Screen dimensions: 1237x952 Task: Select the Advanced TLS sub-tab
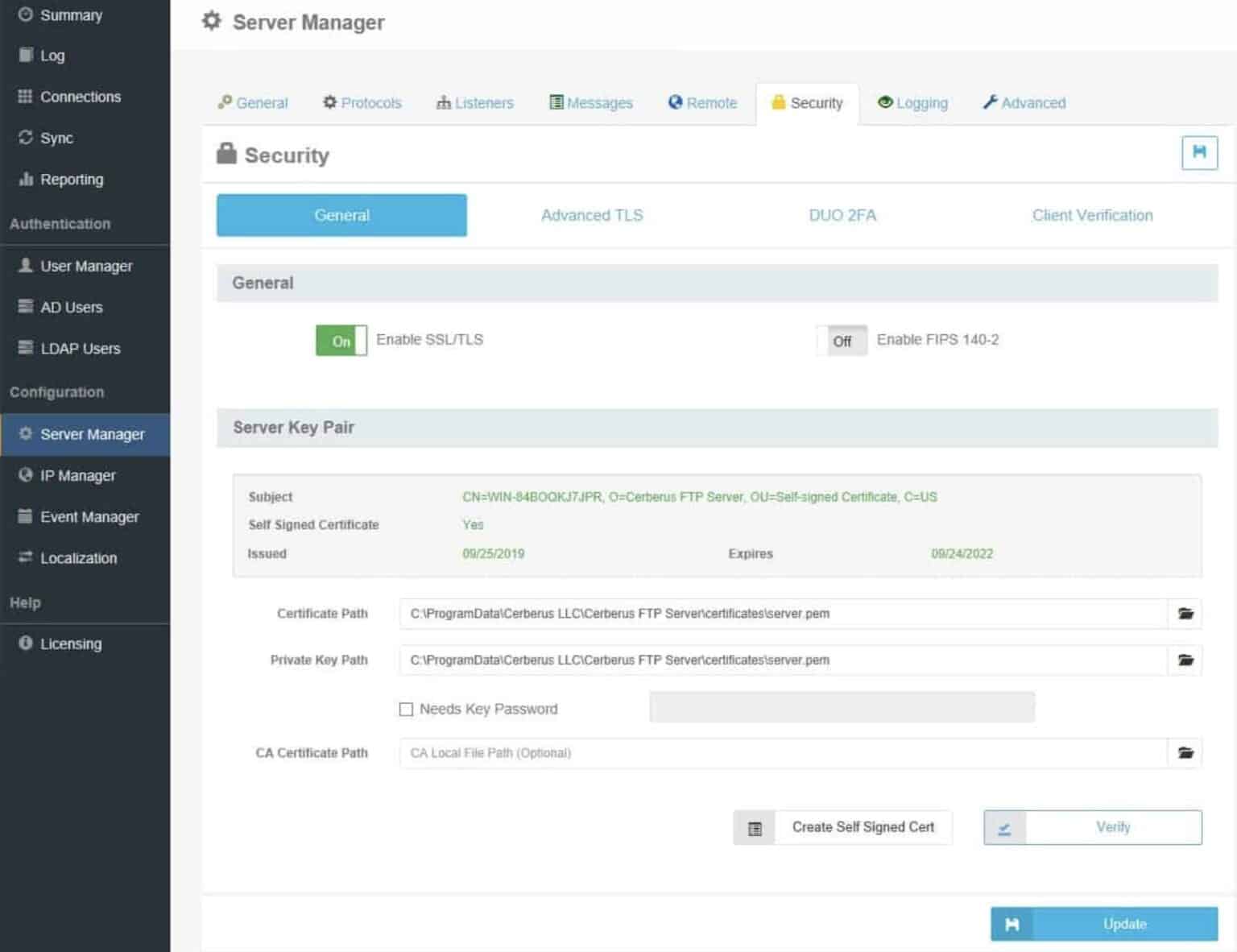(x=591, y=216)
